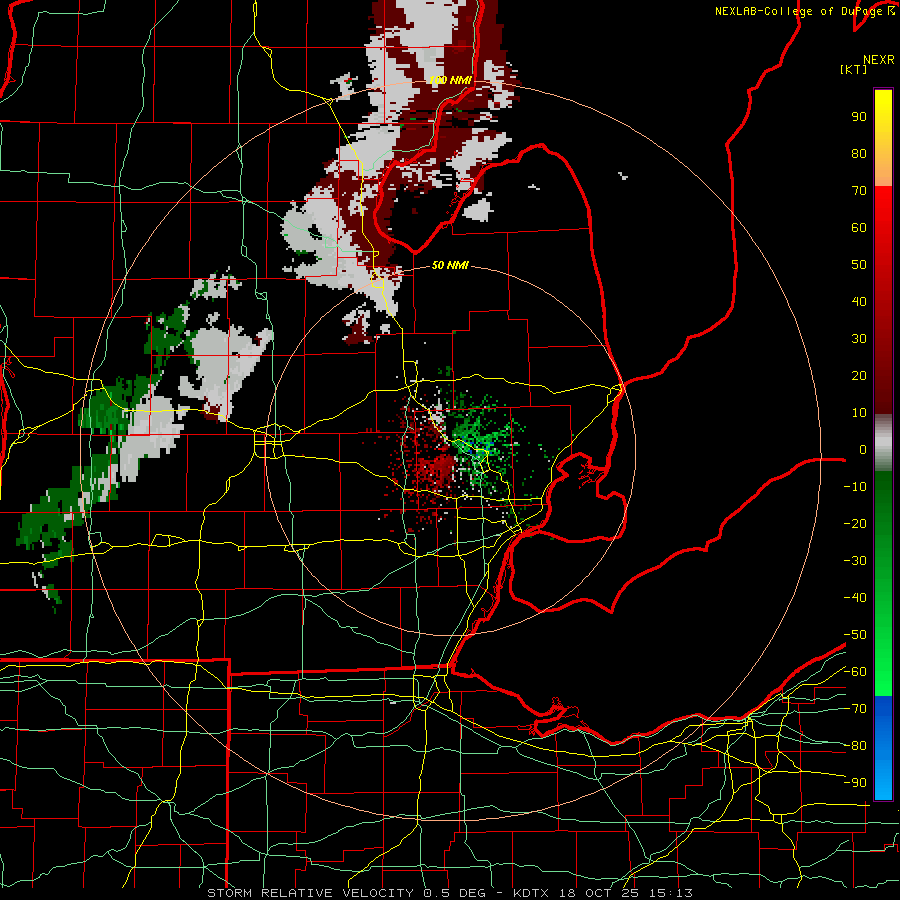Click the positive 80 scale value
The height and width of the screenshot is (900, 900).
point(859,154)
